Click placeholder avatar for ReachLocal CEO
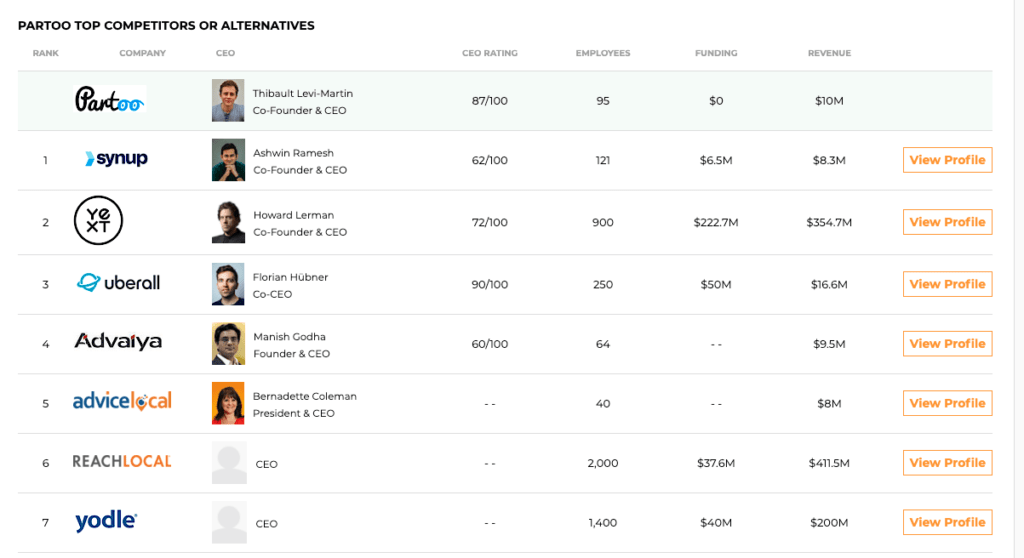Screen dimensions: 1024x558 point(229,463)
